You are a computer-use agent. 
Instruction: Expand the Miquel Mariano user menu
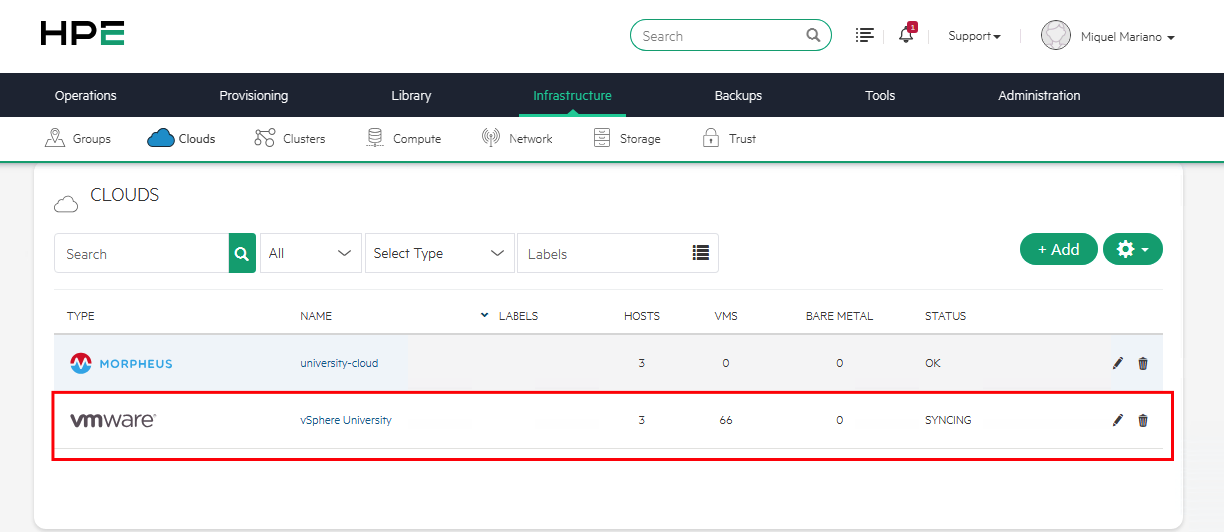click(1127, 37)
